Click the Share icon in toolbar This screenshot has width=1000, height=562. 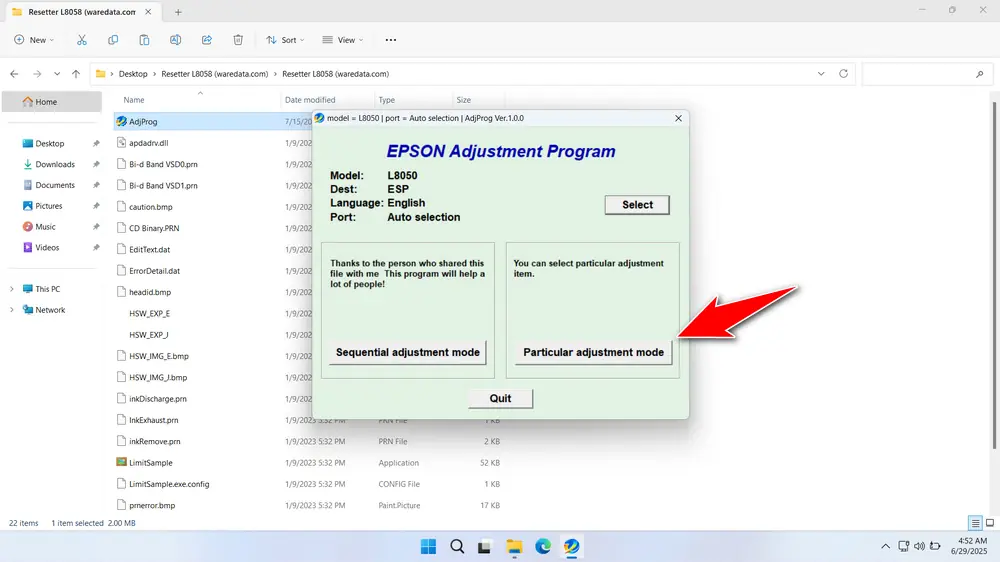207,40
